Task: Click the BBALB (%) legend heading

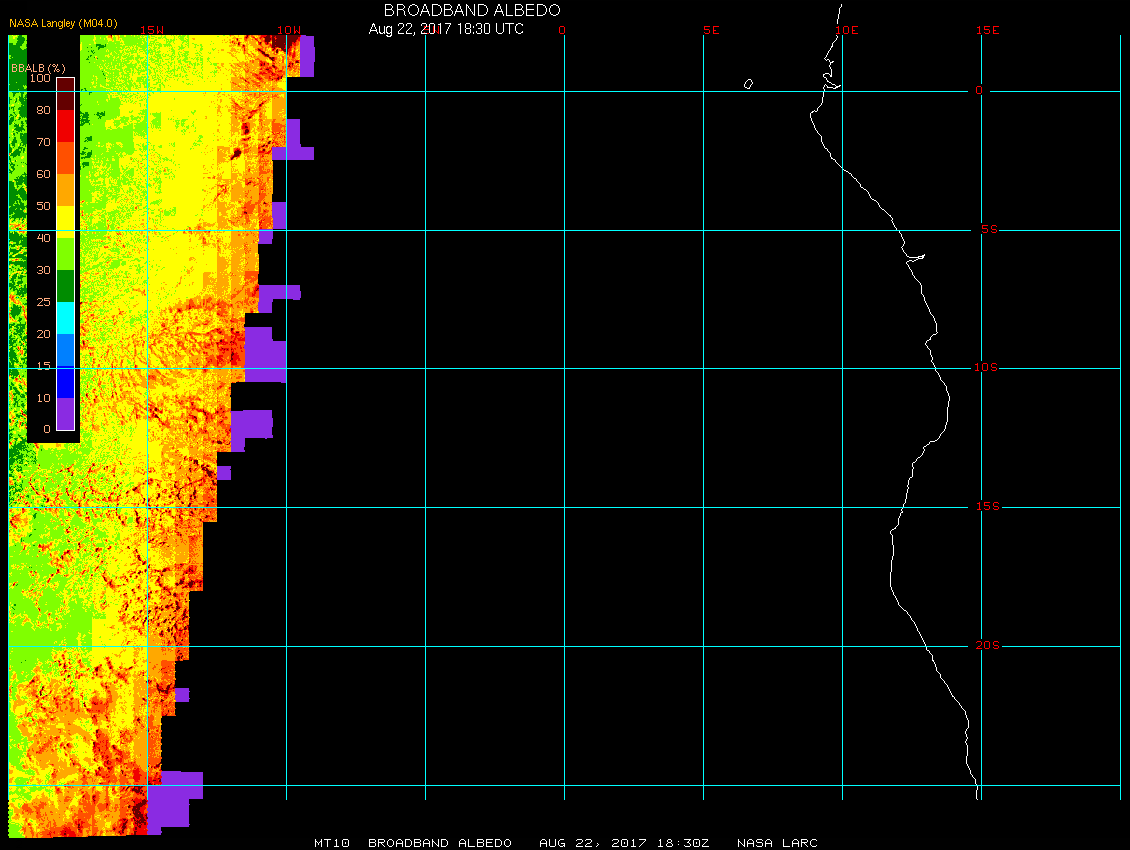Action: [32, 67]
